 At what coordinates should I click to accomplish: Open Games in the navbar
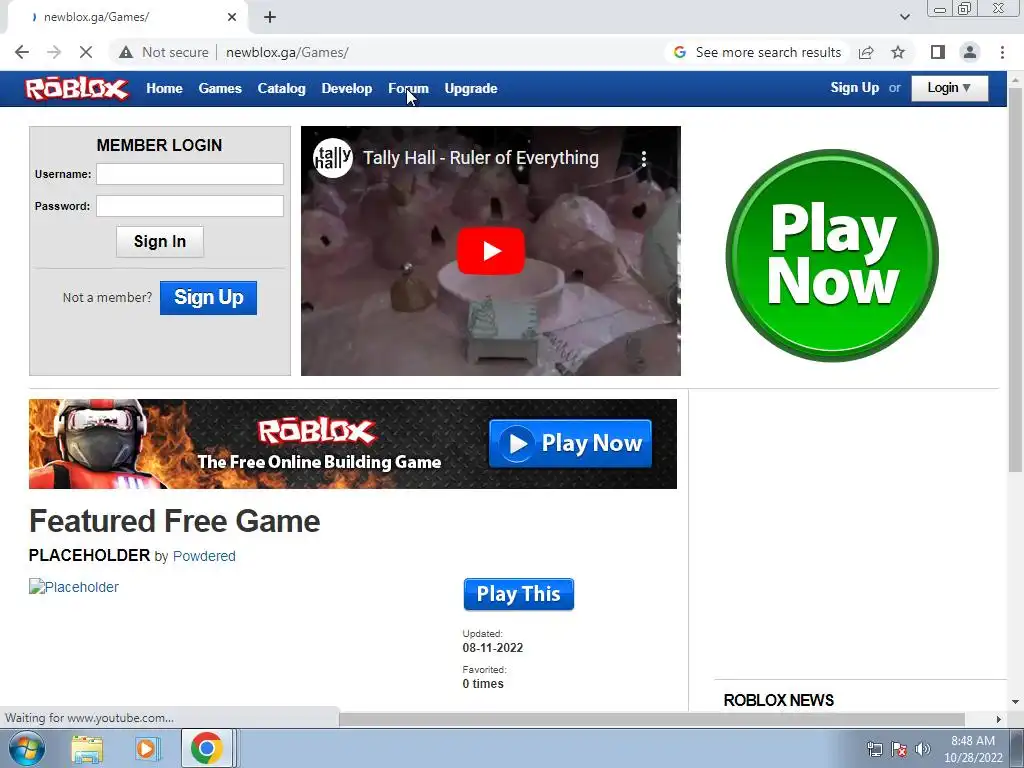[x=220, y=88]
